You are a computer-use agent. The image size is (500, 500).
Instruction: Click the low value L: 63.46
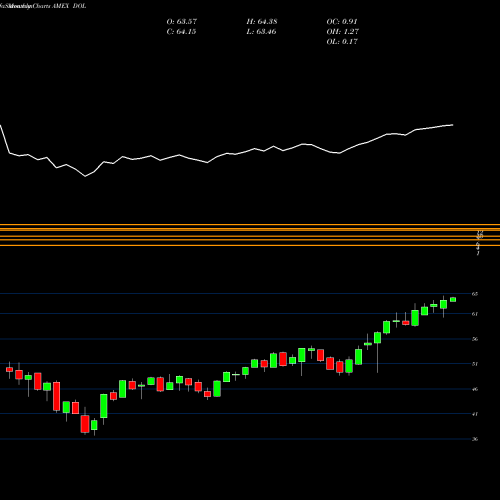(262, 32)
